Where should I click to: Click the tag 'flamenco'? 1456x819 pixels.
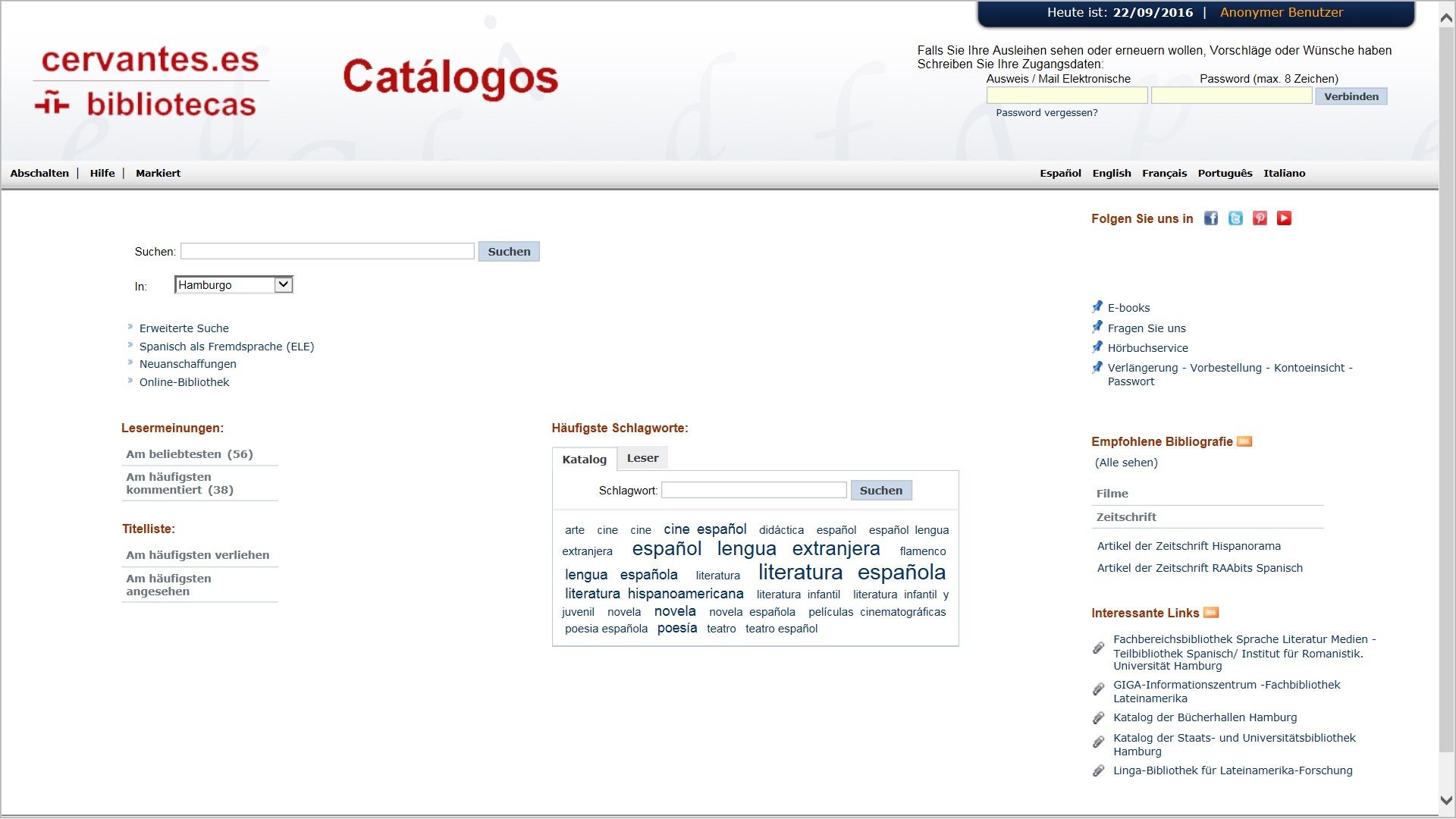tap(923, 551)
